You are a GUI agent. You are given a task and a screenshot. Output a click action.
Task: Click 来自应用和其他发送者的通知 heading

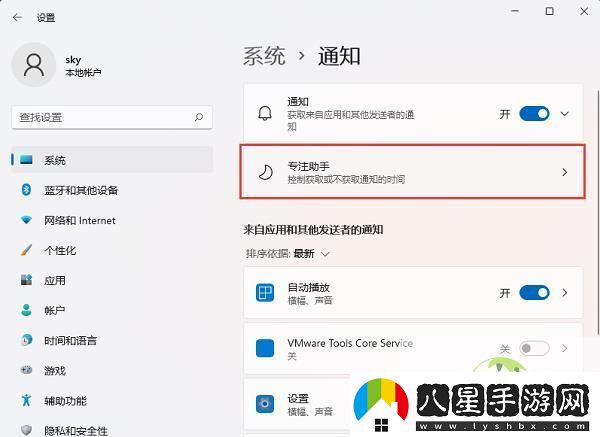(313, 230)
